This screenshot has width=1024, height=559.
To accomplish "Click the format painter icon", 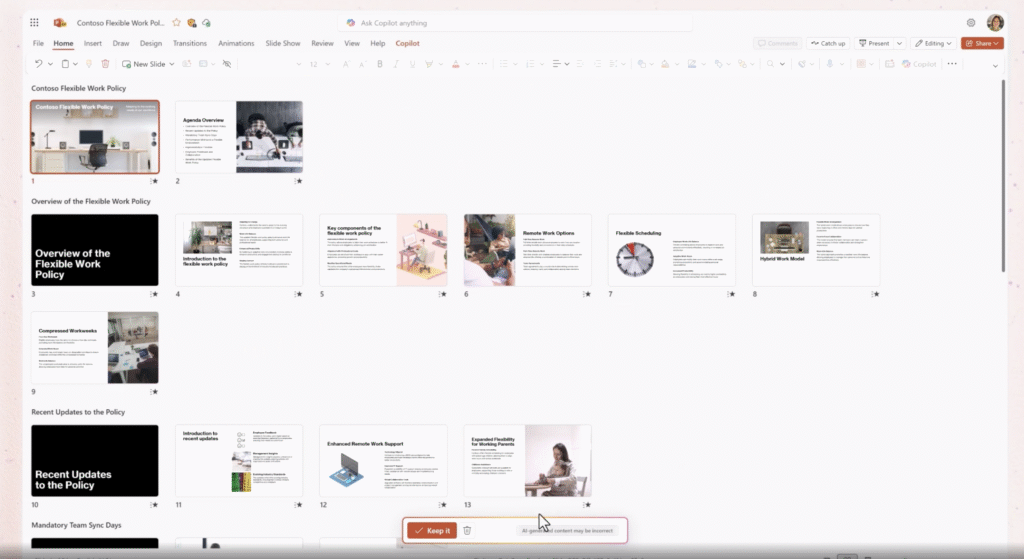I will tap(89, 64).
